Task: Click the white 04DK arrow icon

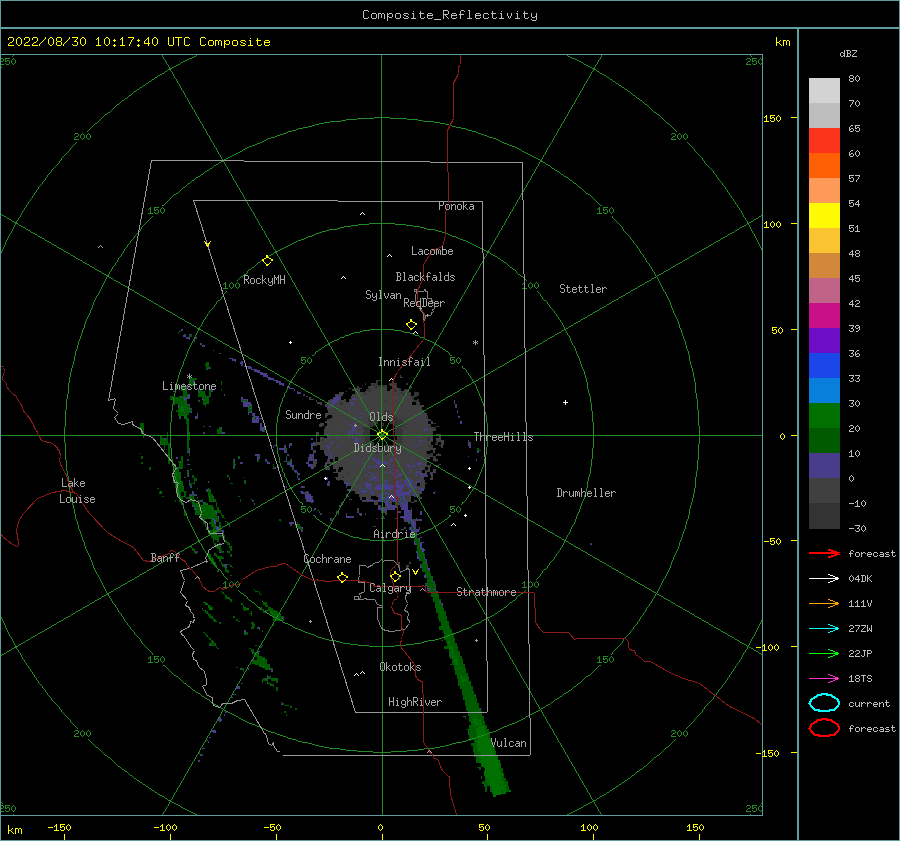Action: [x=824, y=578]
